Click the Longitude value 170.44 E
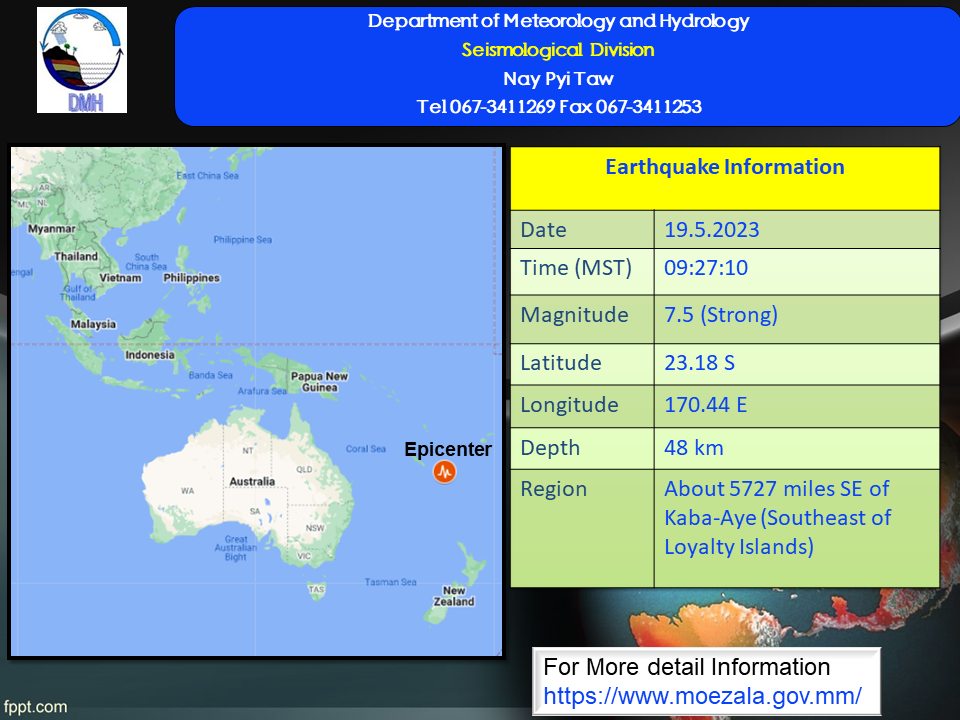The width and height of the screenshot is (960, 720). click(x=706, y=405)
